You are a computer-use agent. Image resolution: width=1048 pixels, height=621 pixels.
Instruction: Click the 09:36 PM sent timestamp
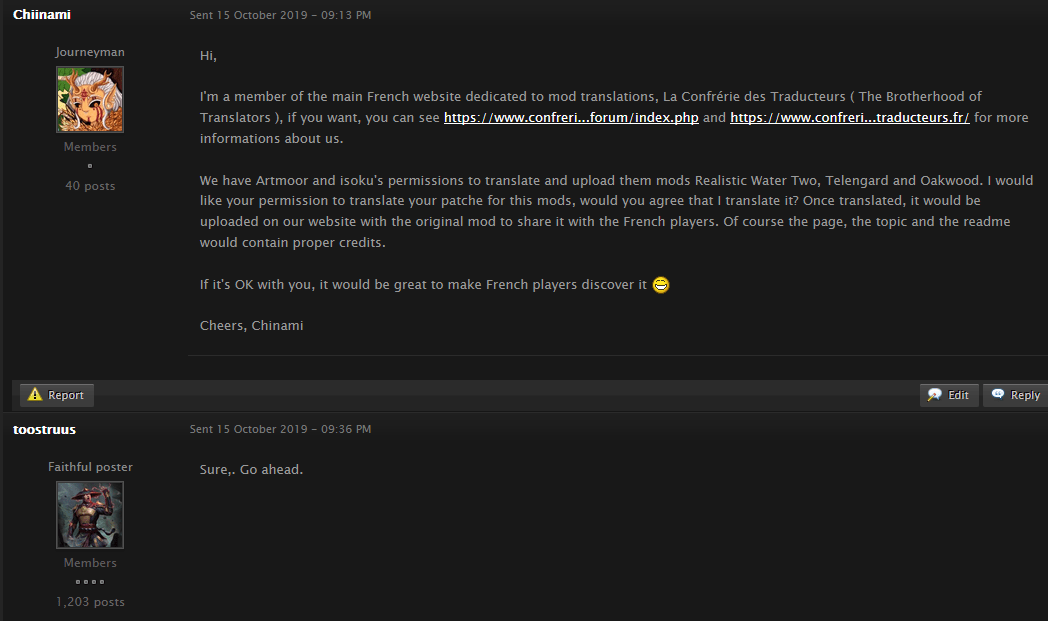pyautogui.click(x=280, y=429)
